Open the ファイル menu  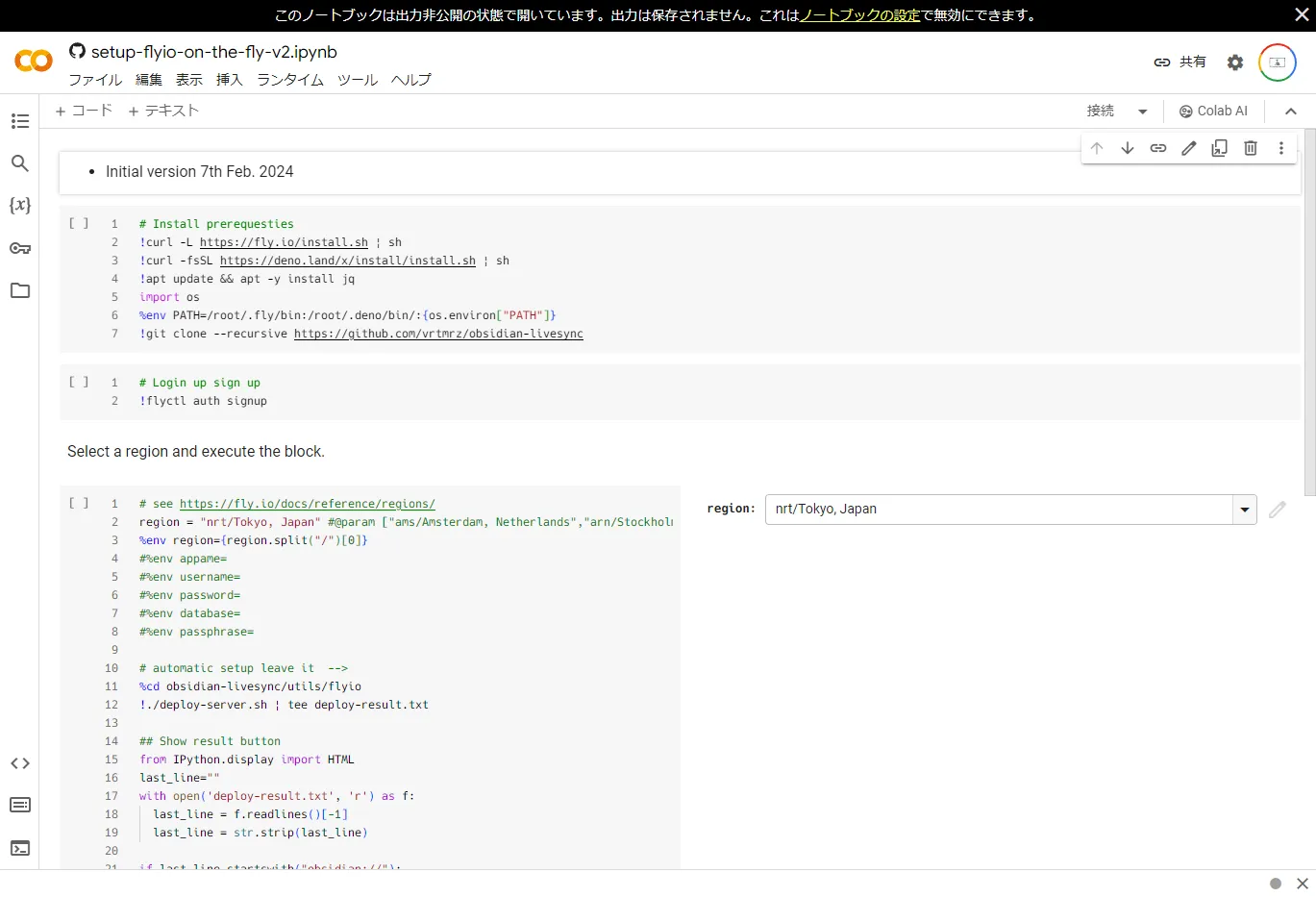point(94,80)
